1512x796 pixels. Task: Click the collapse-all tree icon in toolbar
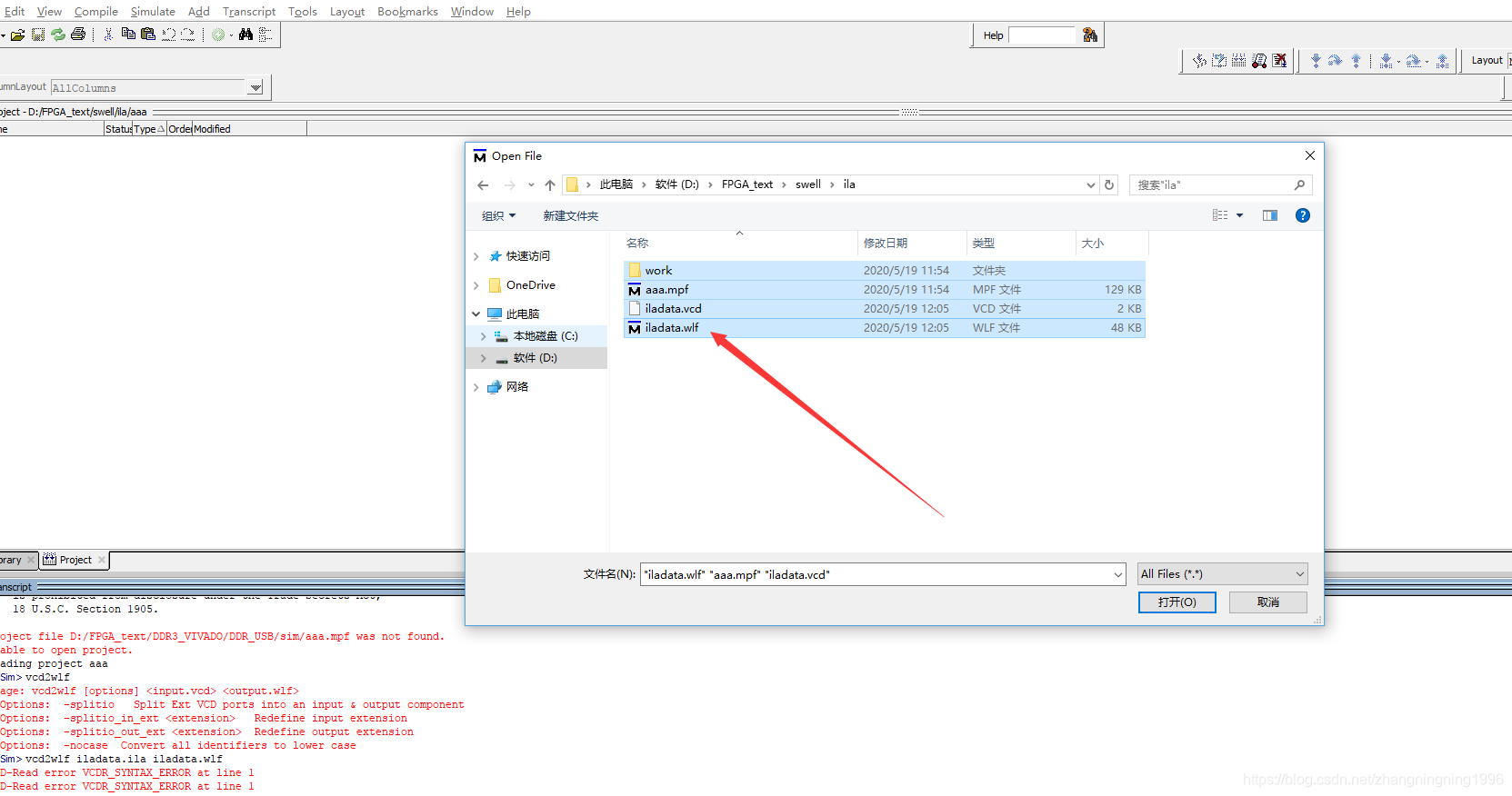[x=265, y=35]
